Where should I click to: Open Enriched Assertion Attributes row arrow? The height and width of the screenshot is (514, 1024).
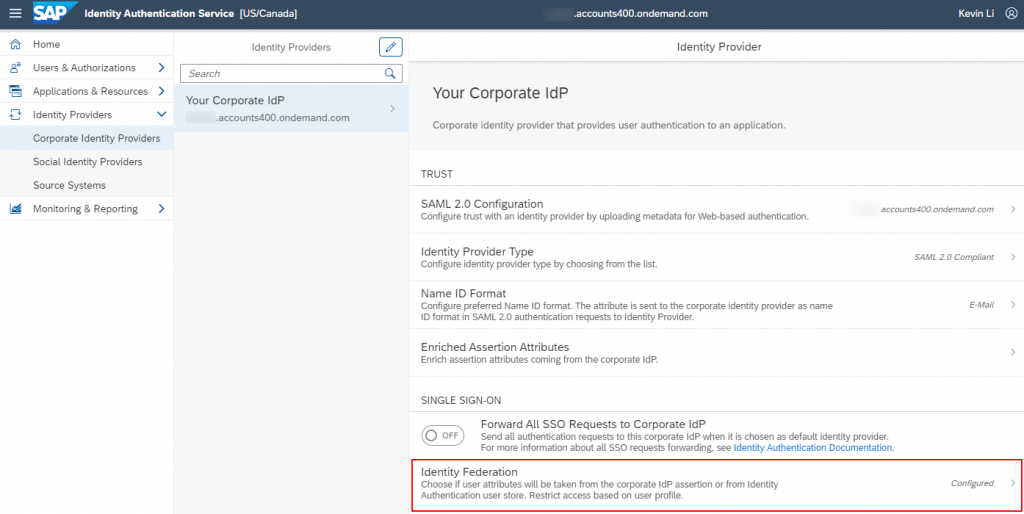[x=1012, y=352]
